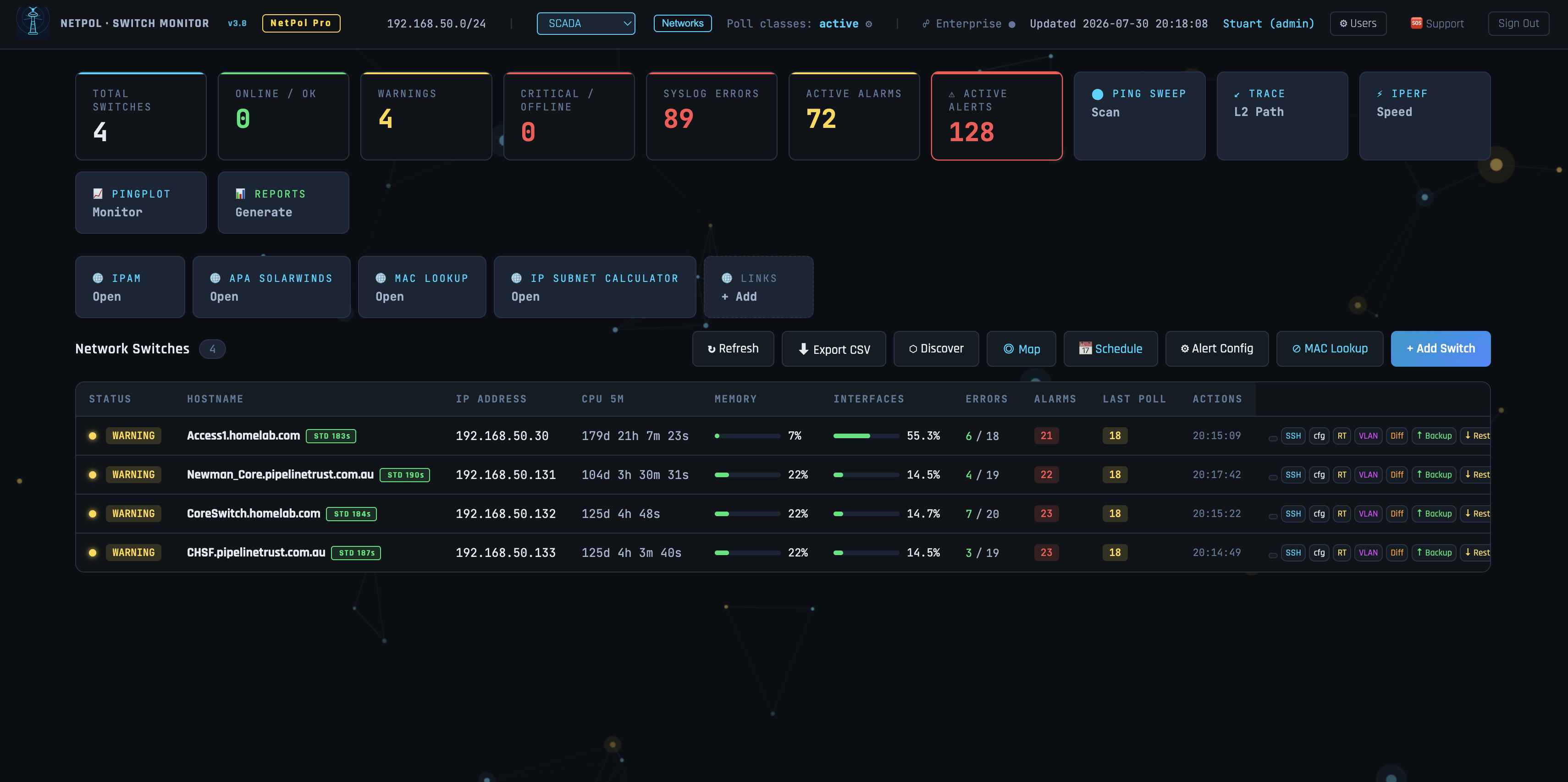Open the Schedule calendar button

coord(1111,349)
